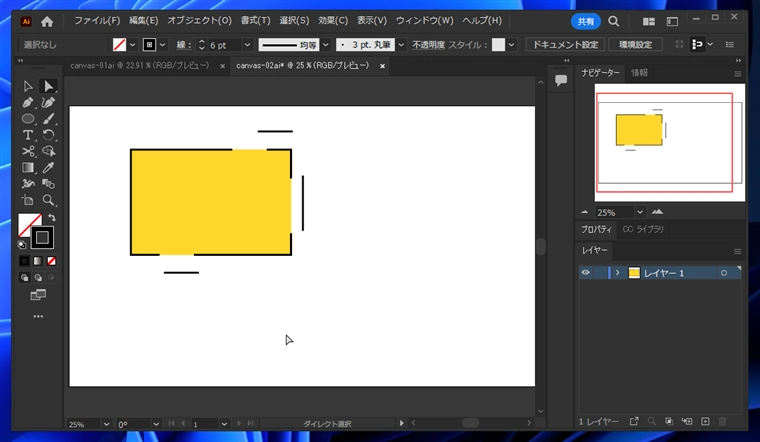Open ファイル(F) menu
This screenshot has height=442, width=760.
(x=97, y=21)
